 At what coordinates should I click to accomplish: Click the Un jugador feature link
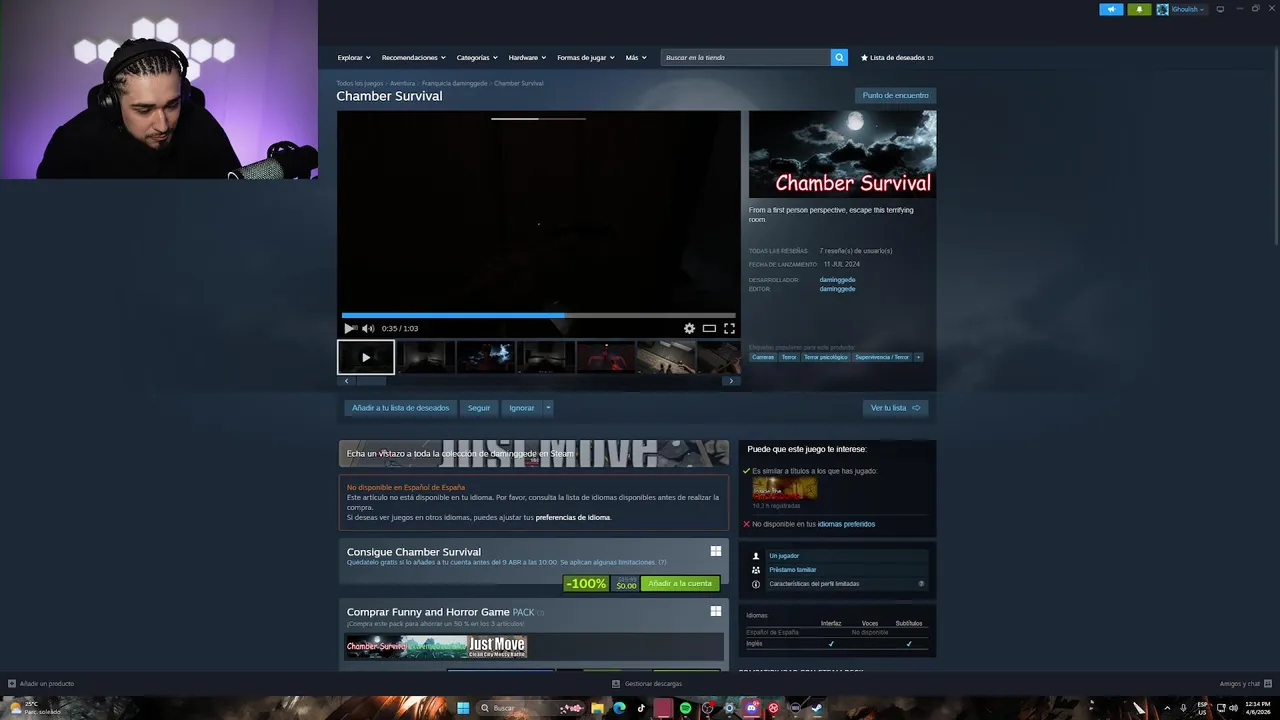point(784,556)
